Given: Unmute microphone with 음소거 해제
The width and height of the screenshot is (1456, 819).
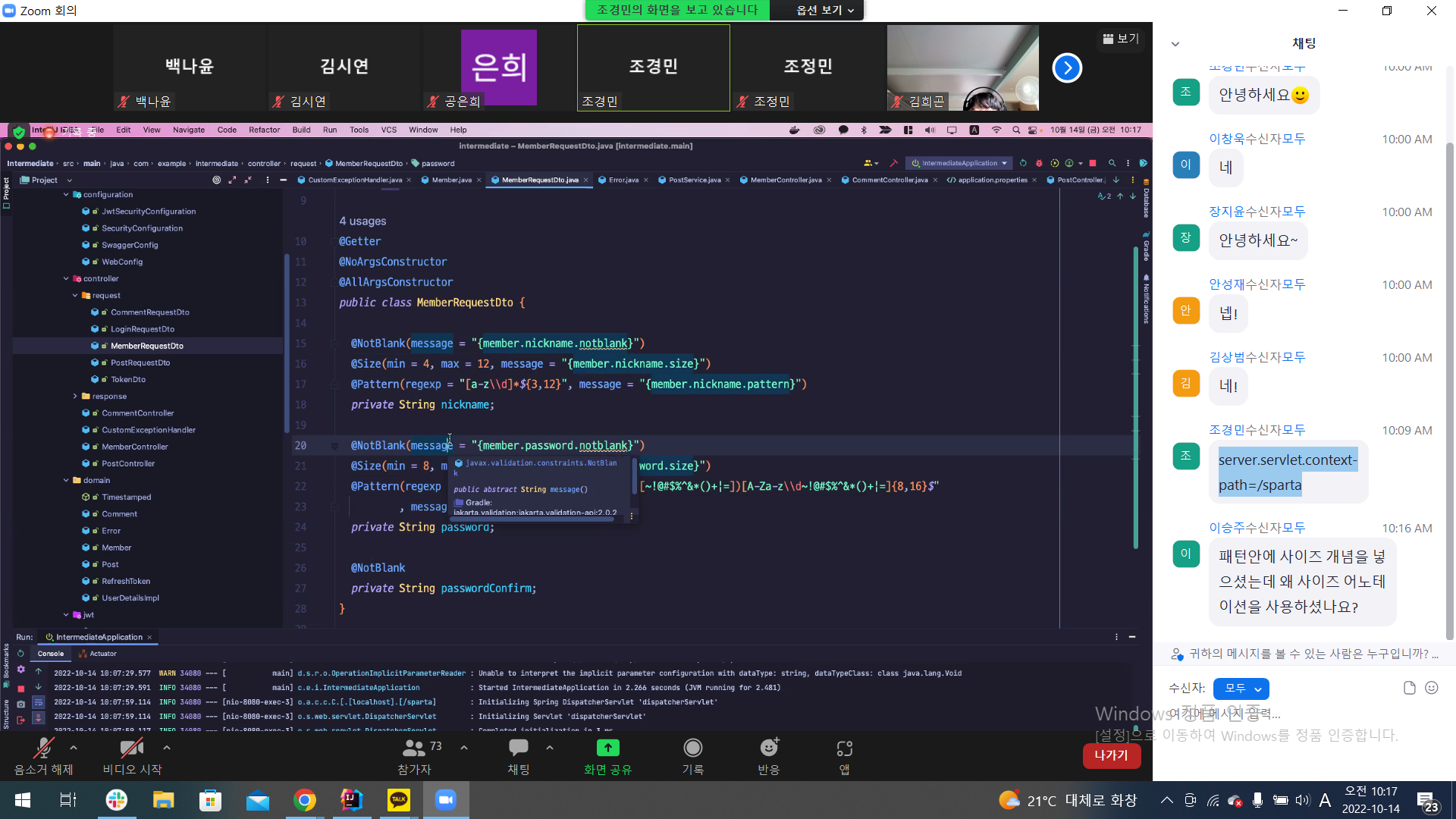Looking at the screenshot, I should (x=43, y=749).
